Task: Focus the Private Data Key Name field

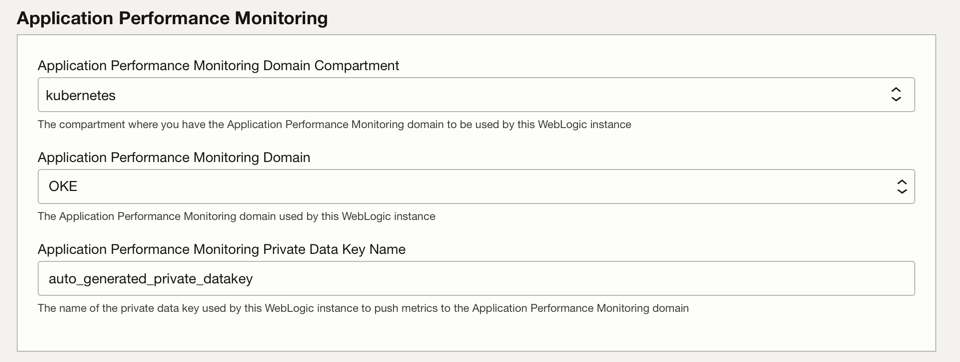Action: coord(476,279)
